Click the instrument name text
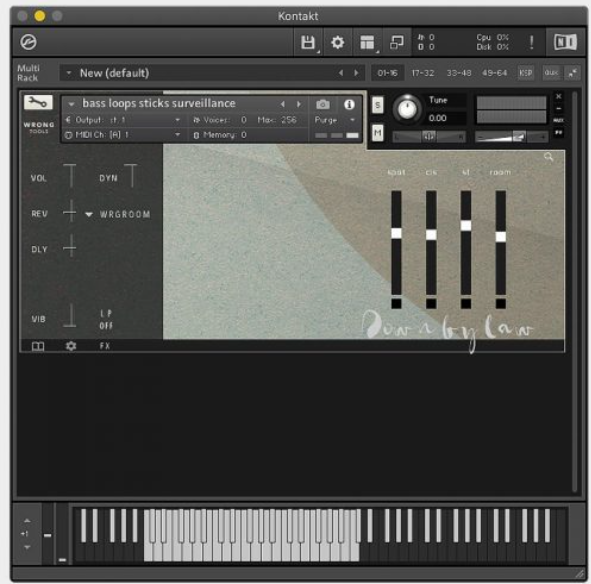591x584 pixels. tap(159, 103)
